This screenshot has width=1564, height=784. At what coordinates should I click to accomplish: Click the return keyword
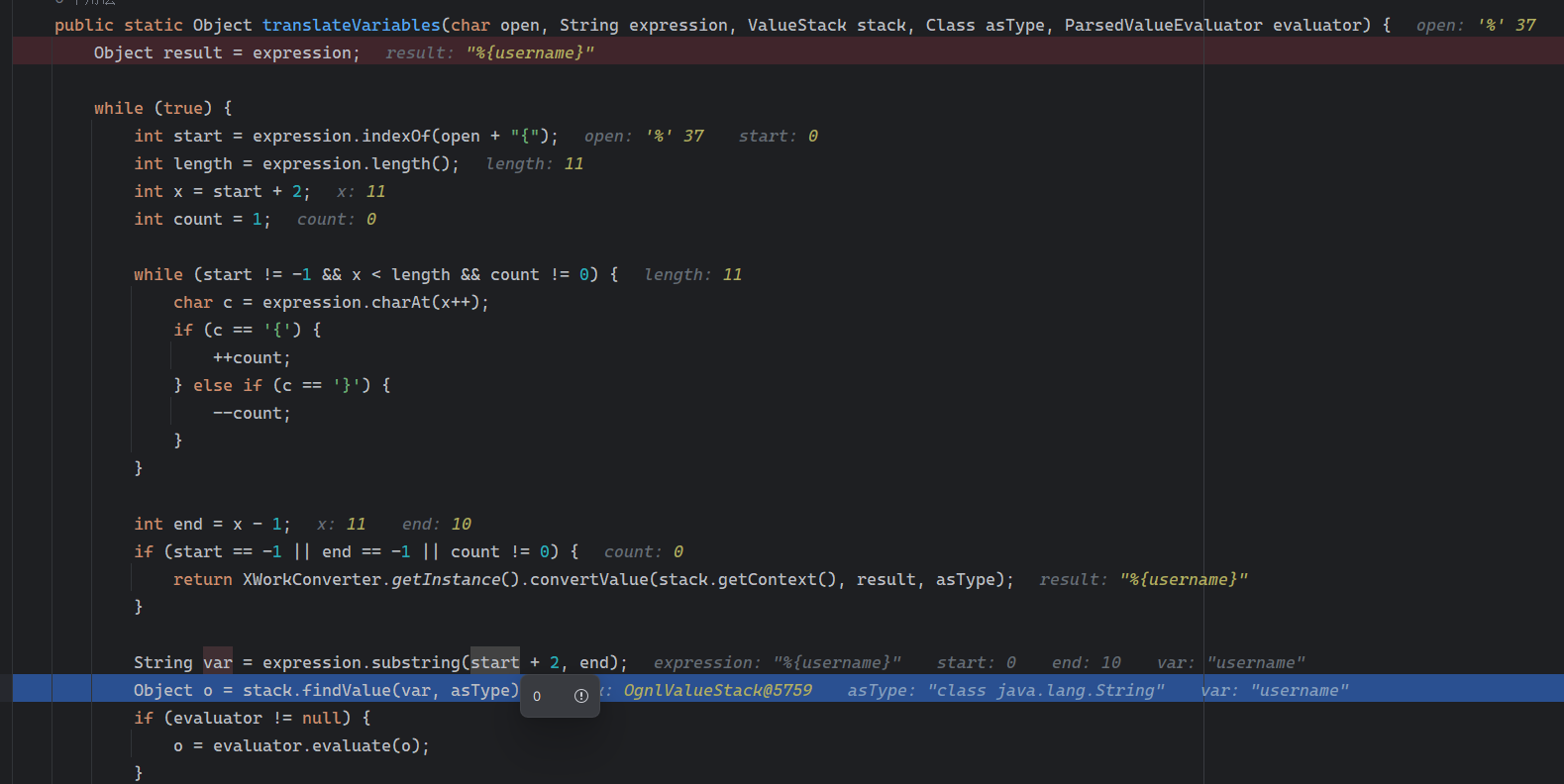203,579
